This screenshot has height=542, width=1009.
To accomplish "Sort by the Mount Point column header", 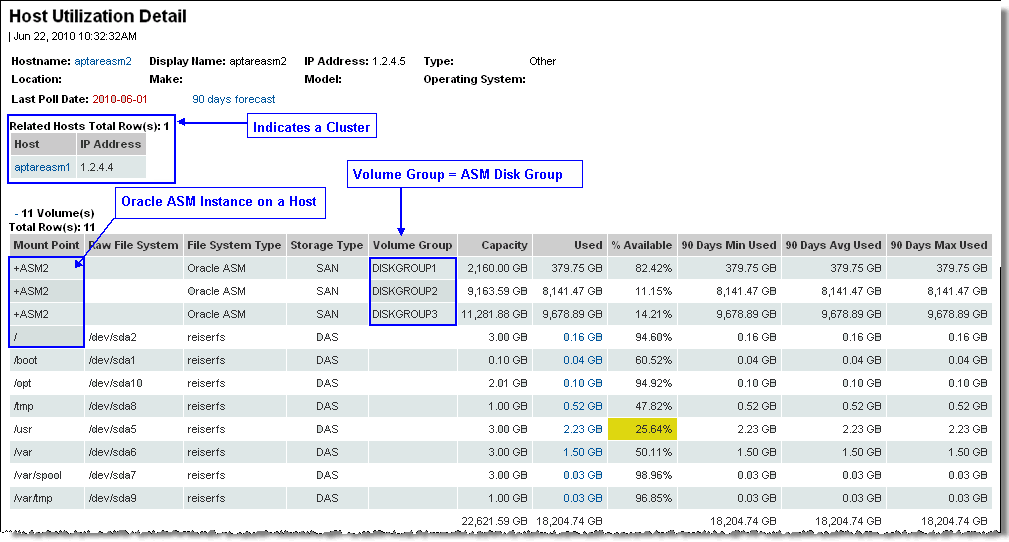I will click(x=45, y=245).
